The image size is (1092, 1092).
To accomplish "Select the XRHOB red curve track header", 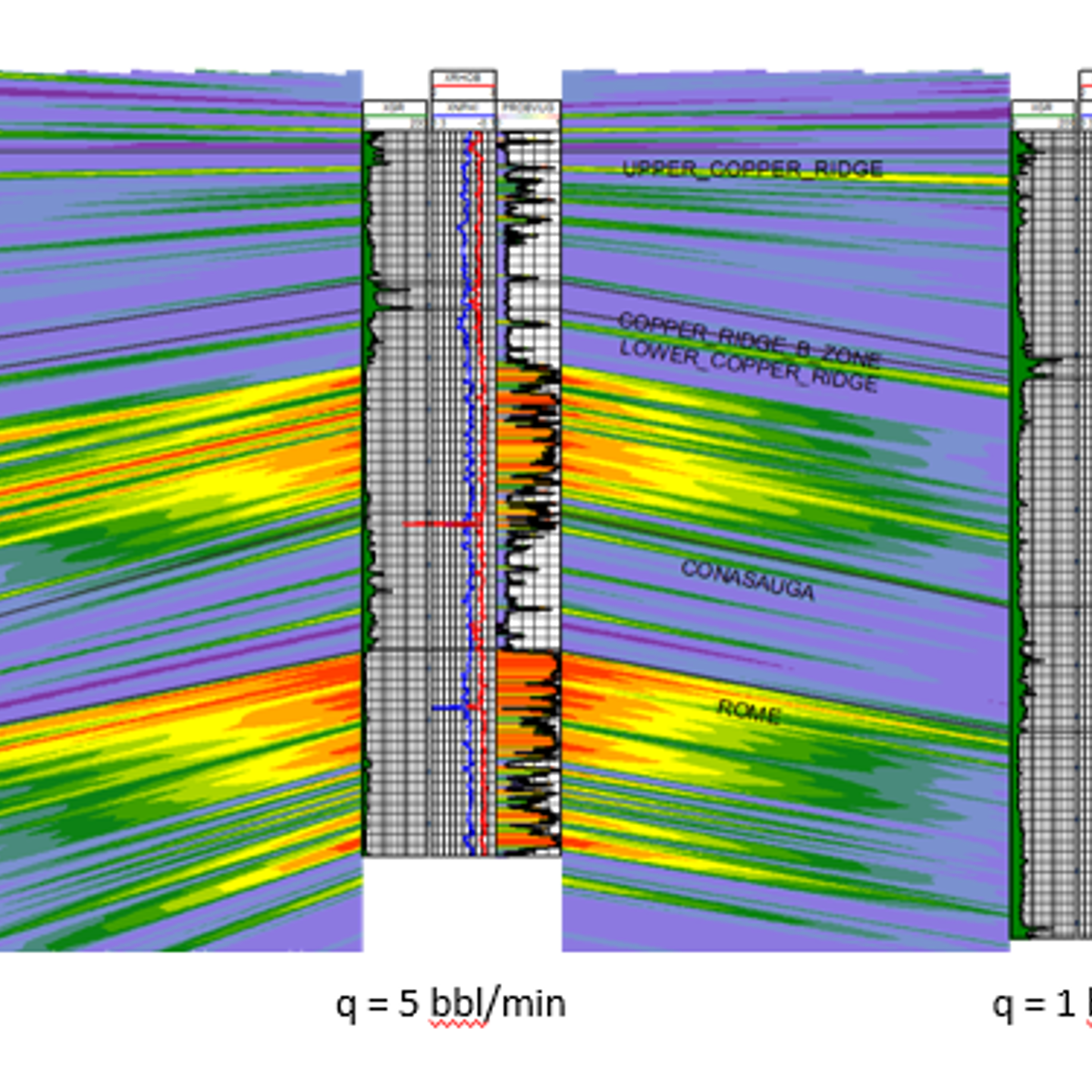I will pos(463,84).
